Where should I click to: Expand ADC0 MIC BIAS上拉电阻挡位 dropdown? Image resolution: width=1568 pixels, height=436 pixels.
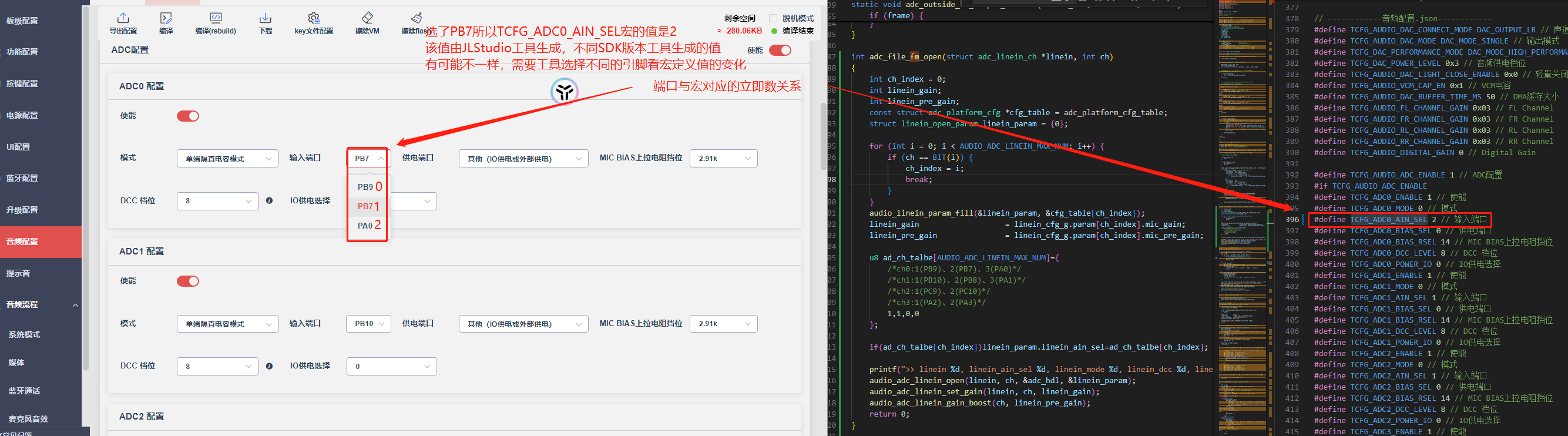tap(724, 158)
